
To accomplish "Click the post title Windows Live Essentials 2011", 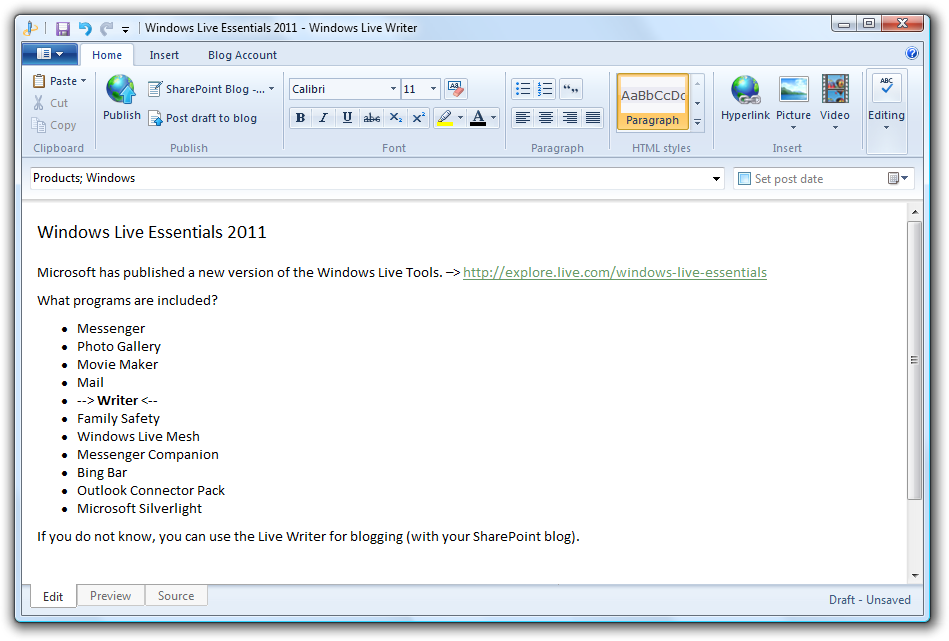I will pyautogui.click(x=152, y=232).
